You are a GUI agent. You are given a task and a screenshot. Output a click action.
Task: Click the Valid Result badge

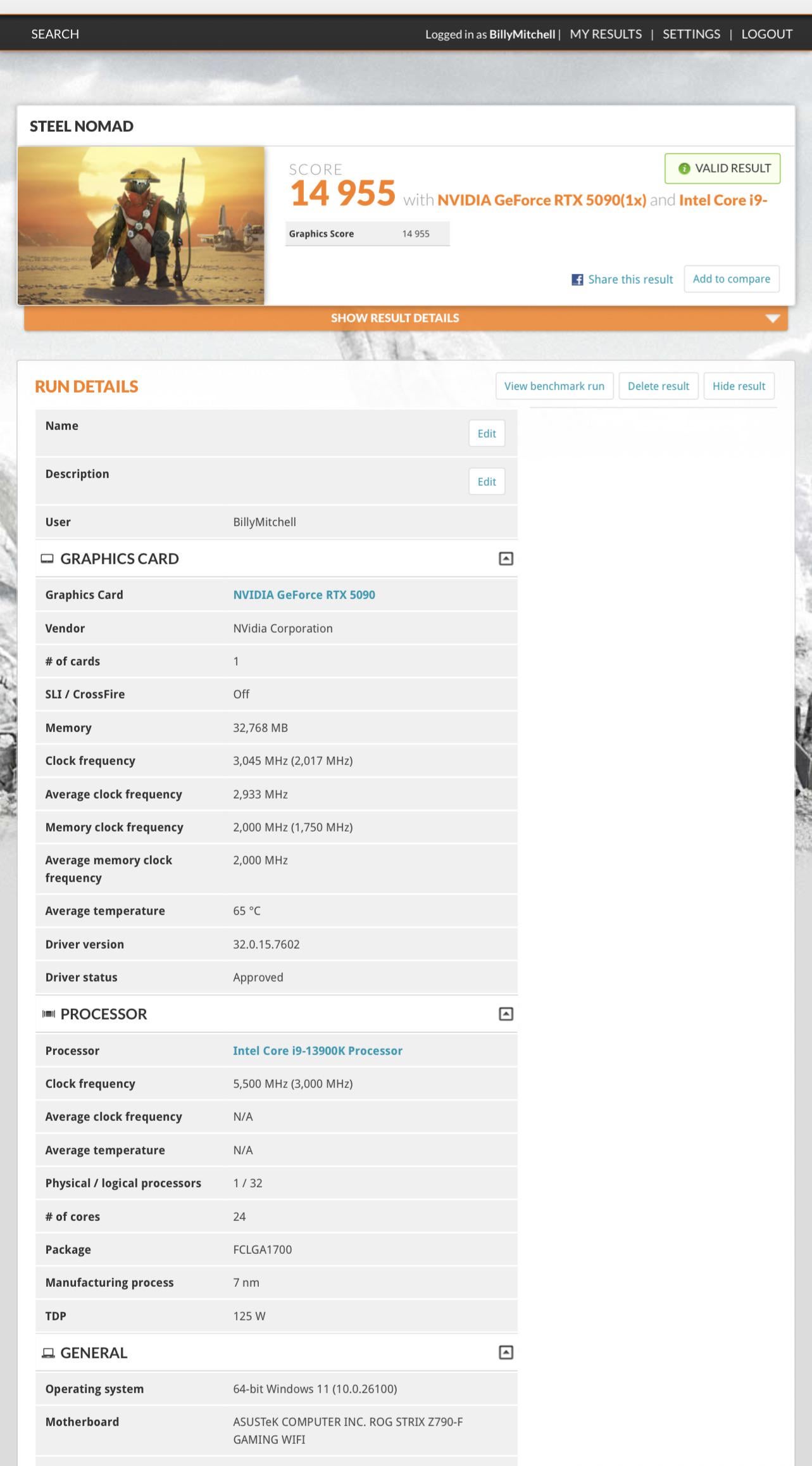pos(722,168)
